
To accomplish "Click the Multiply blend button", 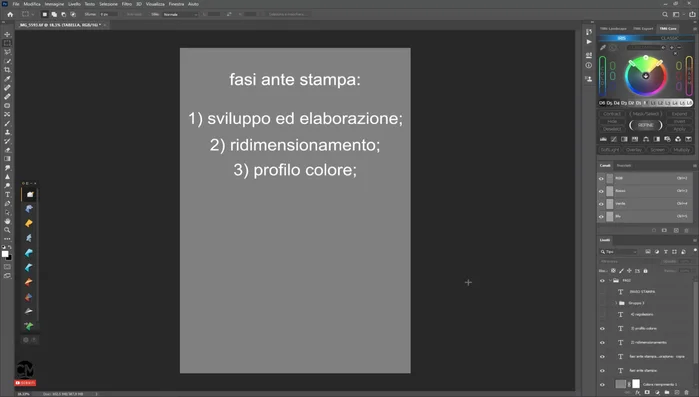I will [x=681, y=150].
